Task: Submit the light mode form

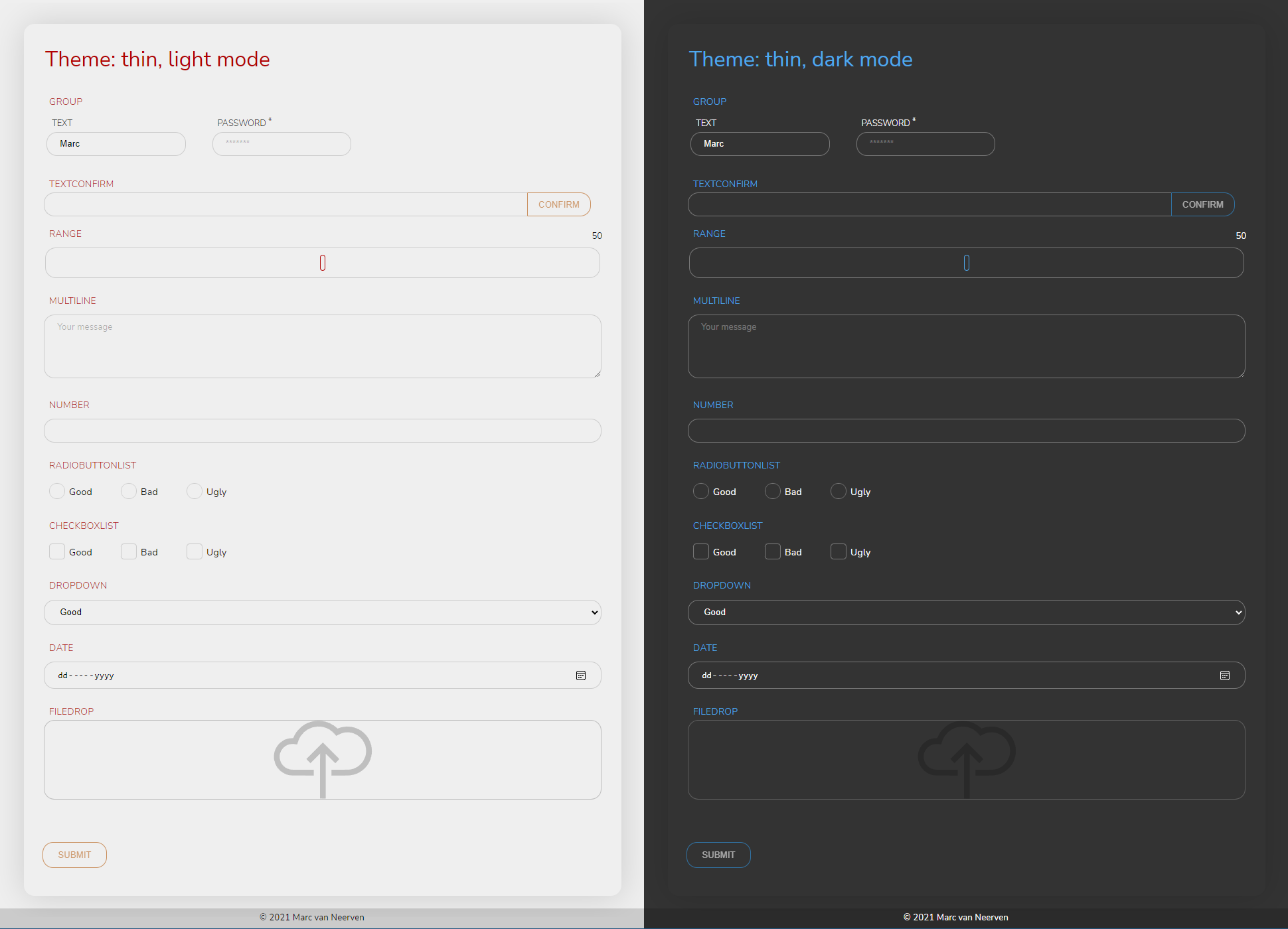Action: coord(74,855)
